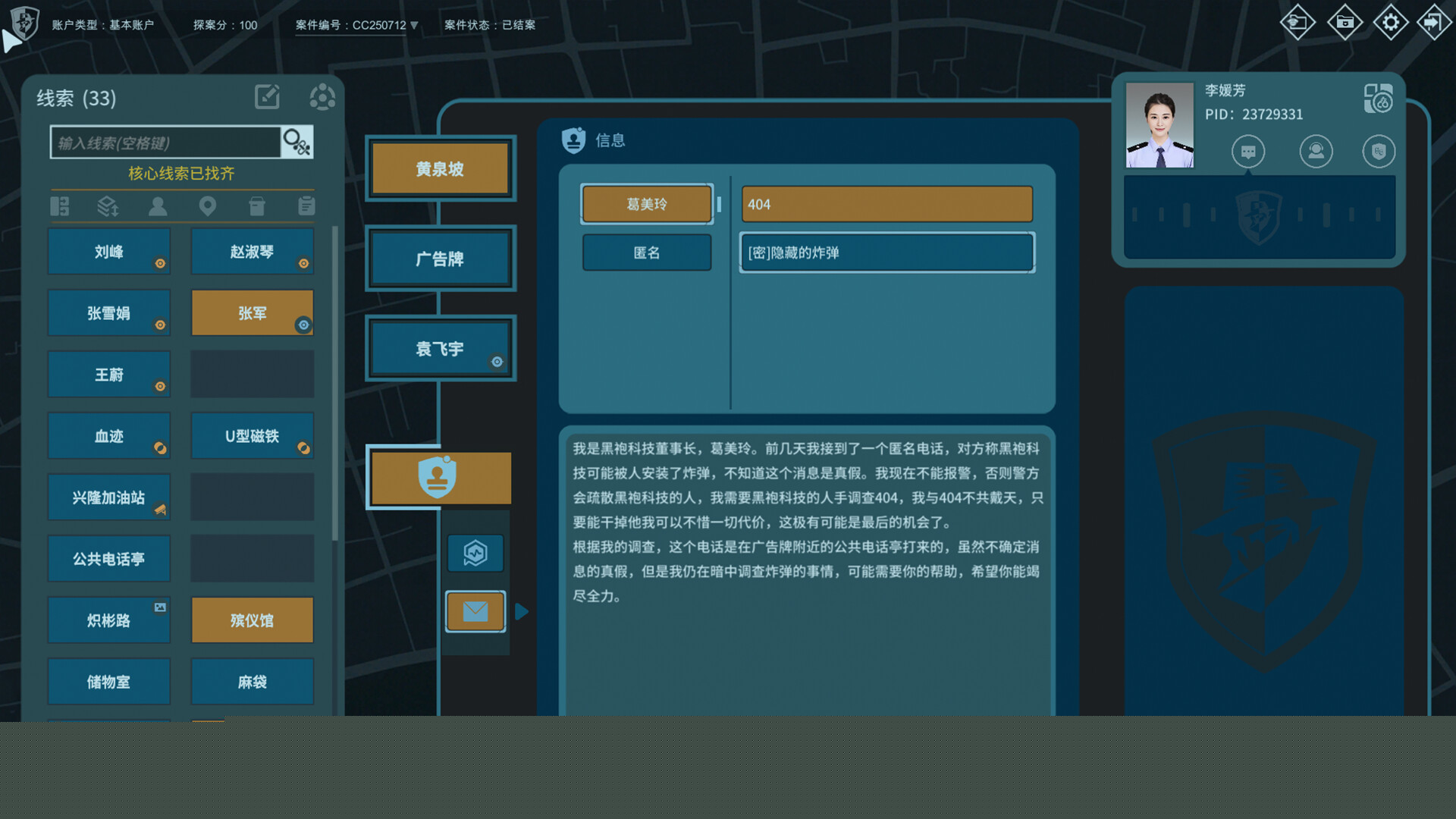Open the clue relation graph icon
The image size is (1456, 819).
point(322,97)
